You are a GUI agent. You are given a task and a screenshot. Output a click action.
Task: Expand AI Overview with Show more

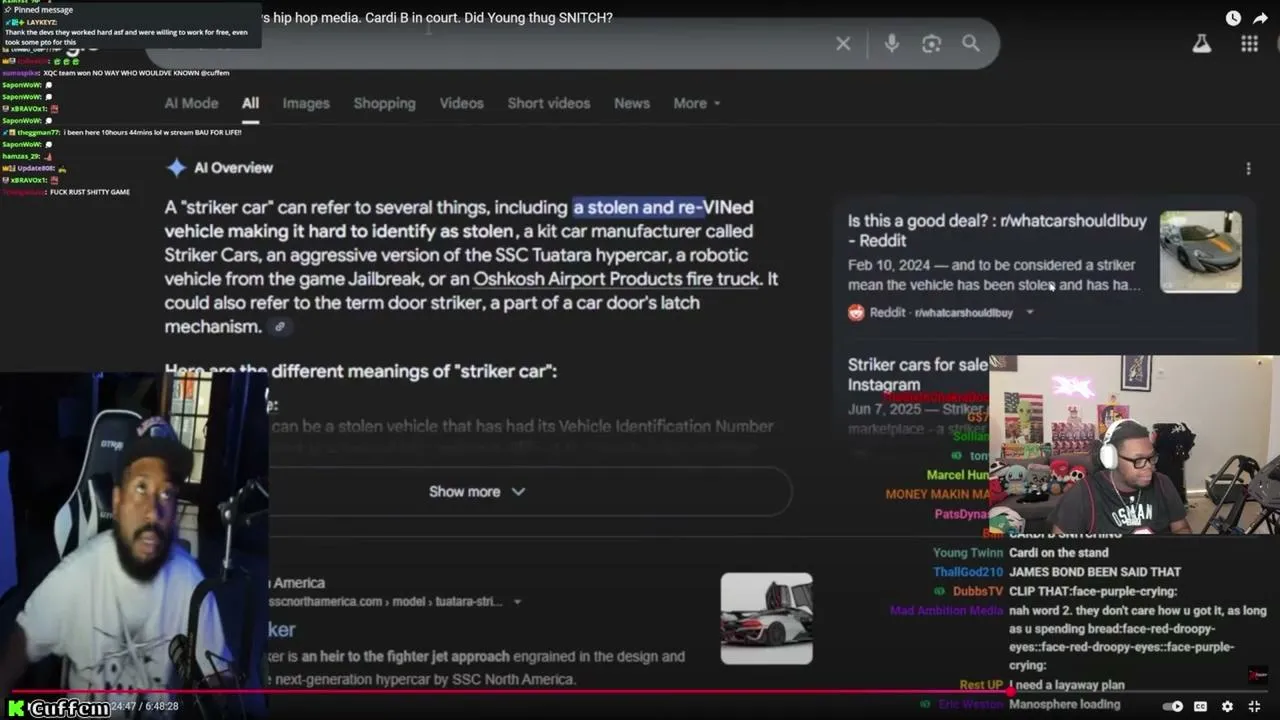(476, 492)
